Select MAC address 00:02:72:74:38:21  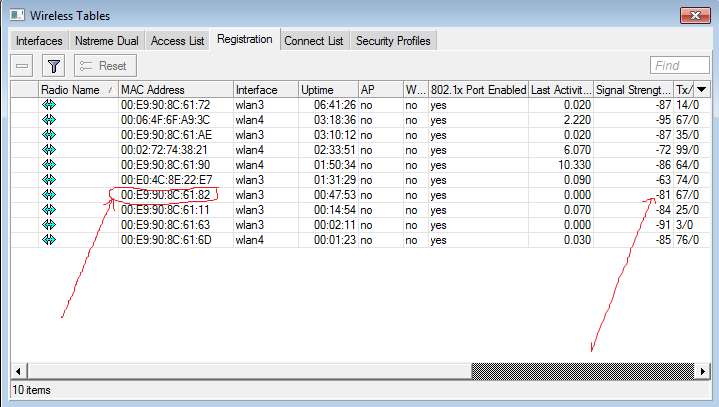point(164,150)
